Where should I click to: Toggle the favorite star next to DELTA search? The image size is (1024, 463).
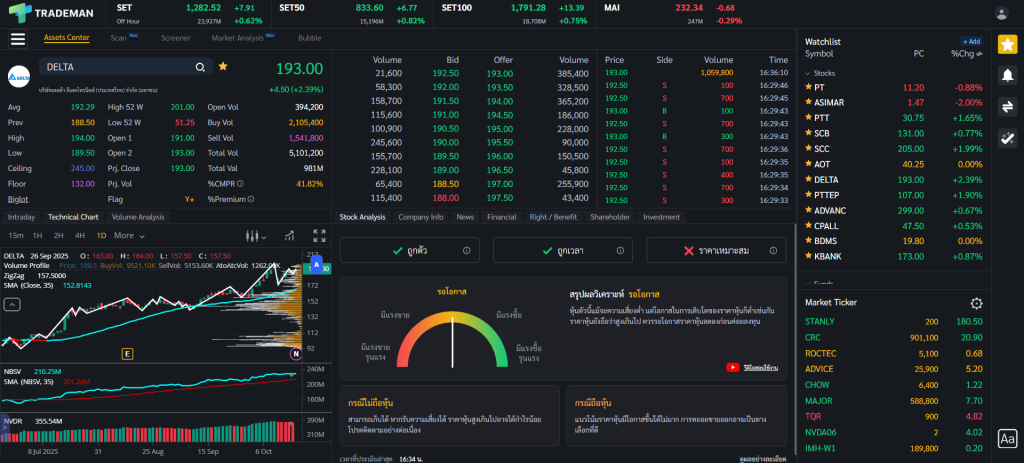(223, 66)
